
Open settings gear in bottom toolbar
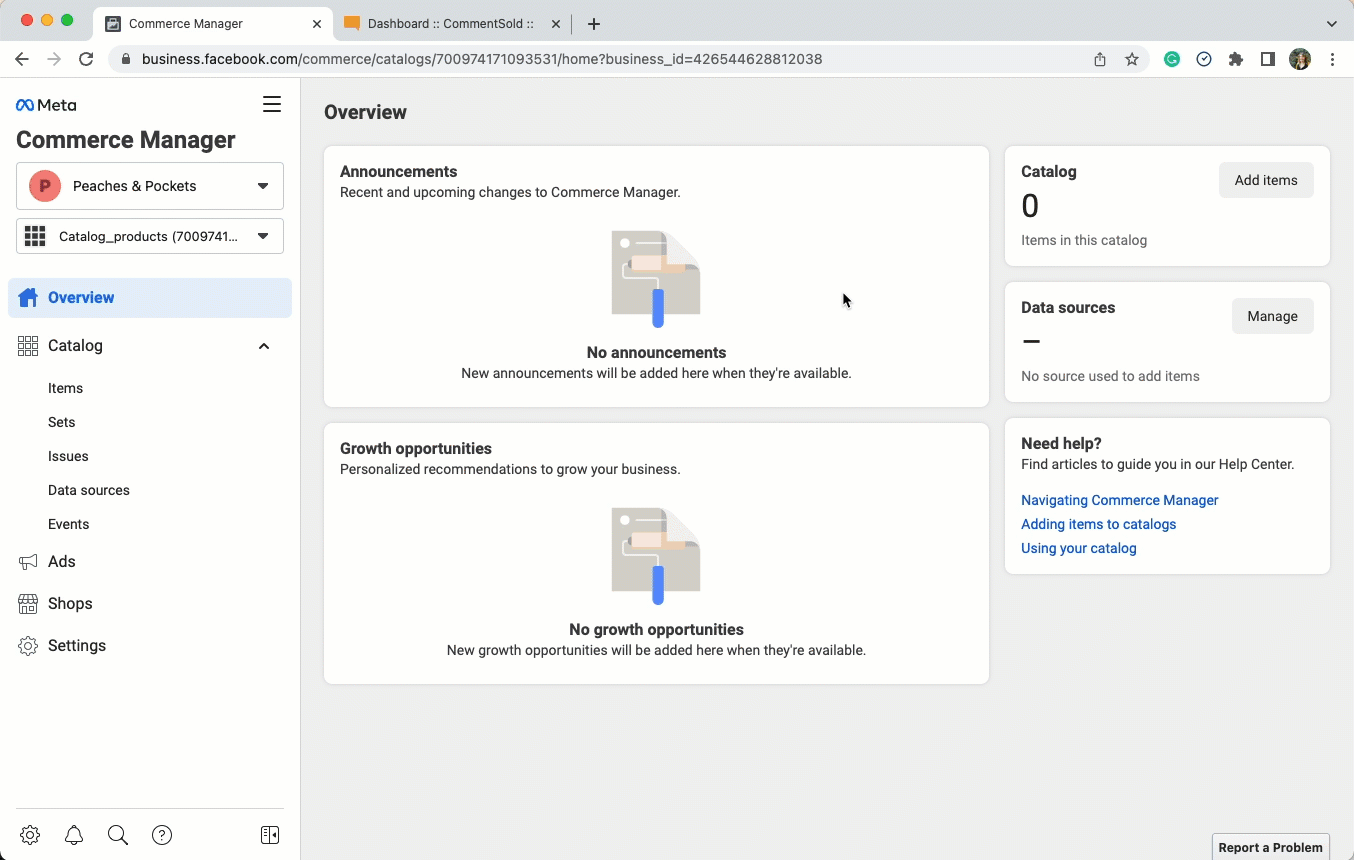(30, 835)
